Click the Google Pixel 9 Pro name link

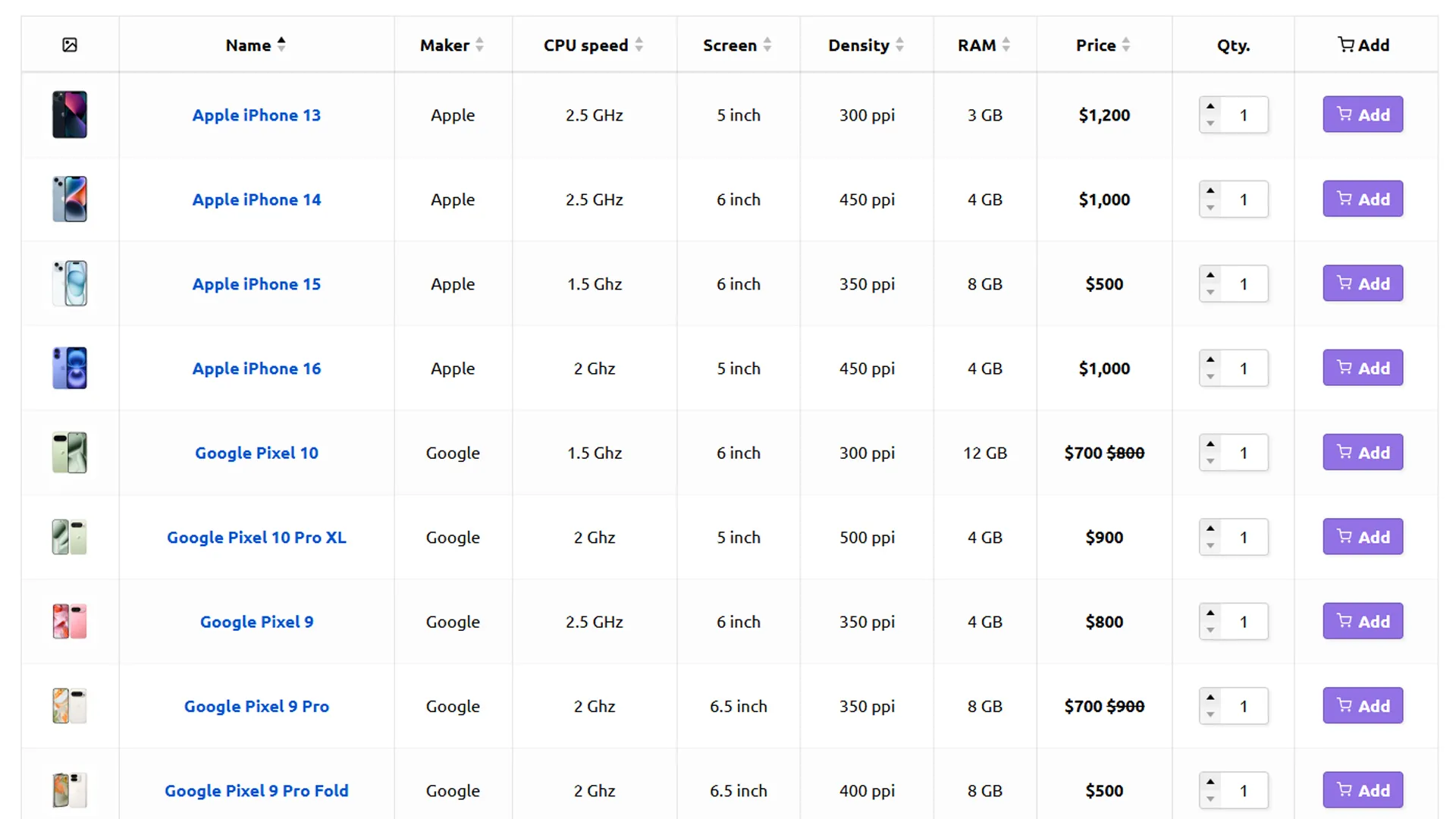pos(256,706)
